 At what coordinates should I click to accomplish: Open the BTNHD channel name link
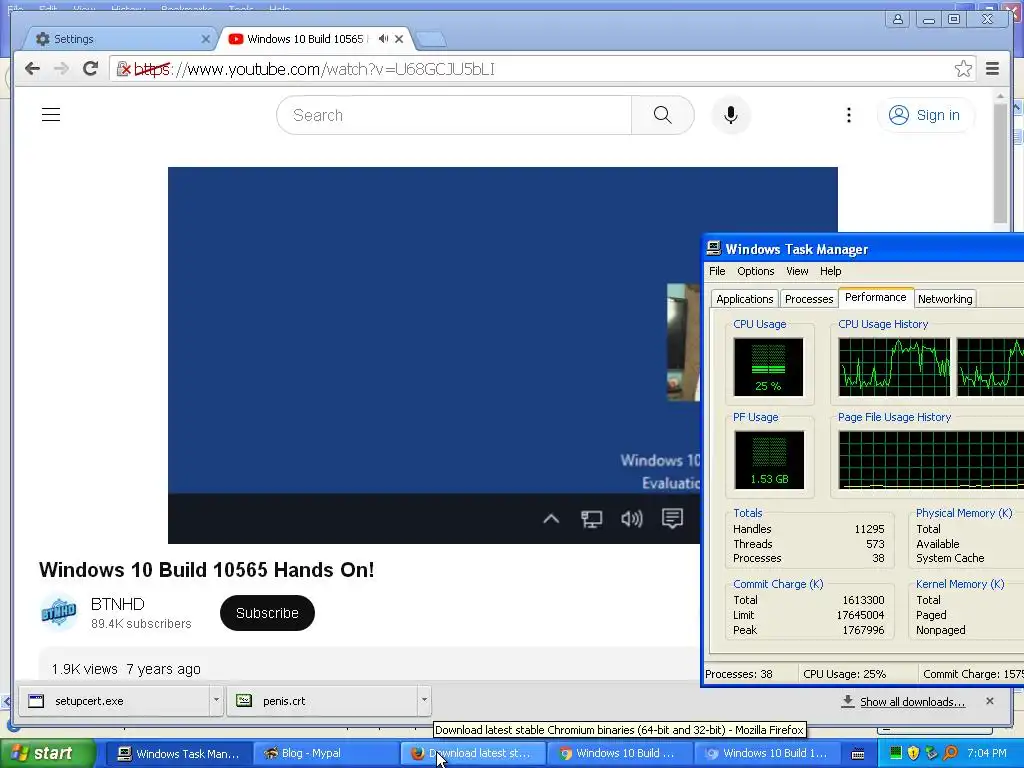pos(118,604)
